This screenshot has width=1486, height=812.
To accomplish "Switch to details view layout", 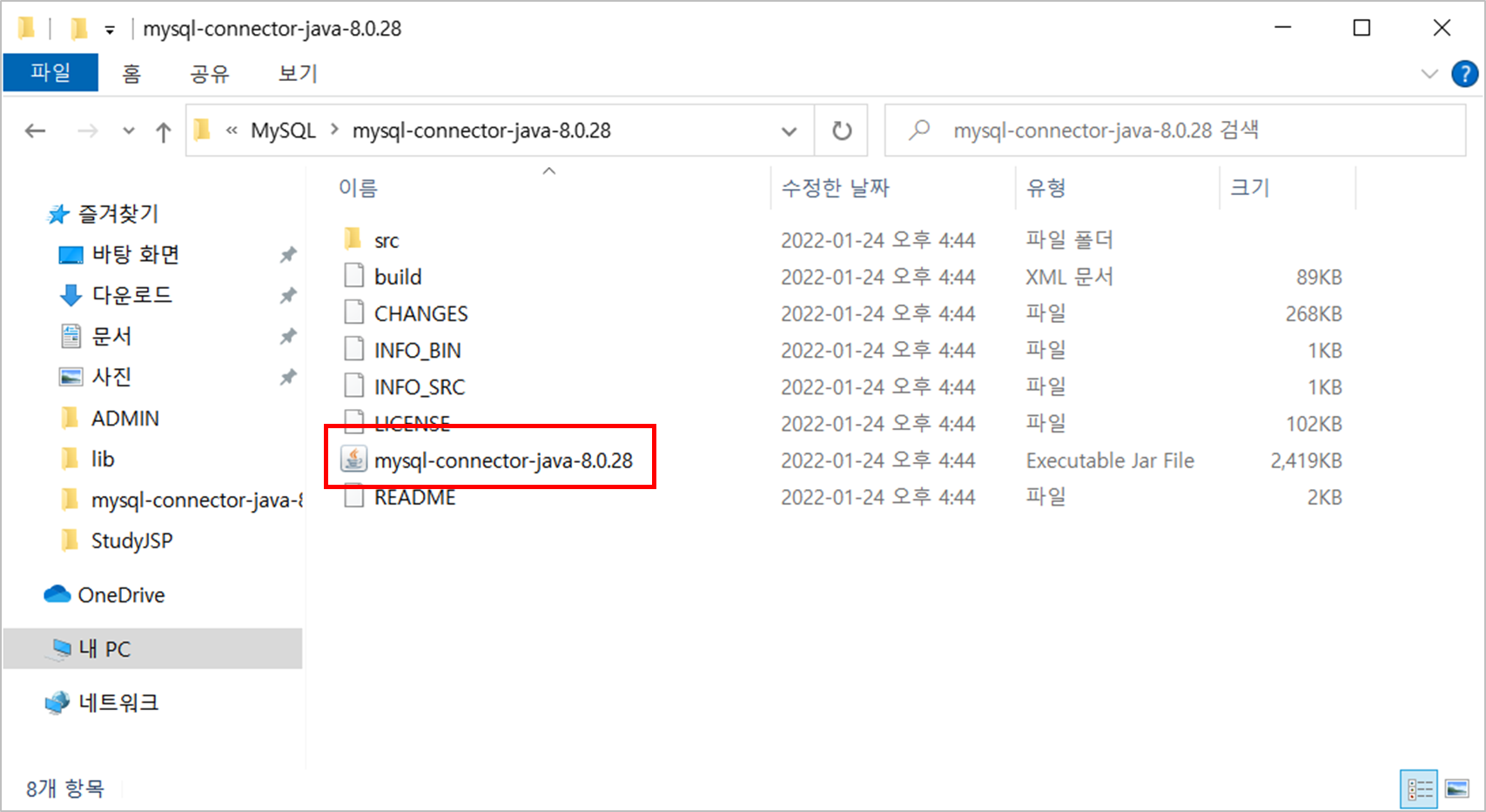I will pyautogui.click(x=1419, y=789).
